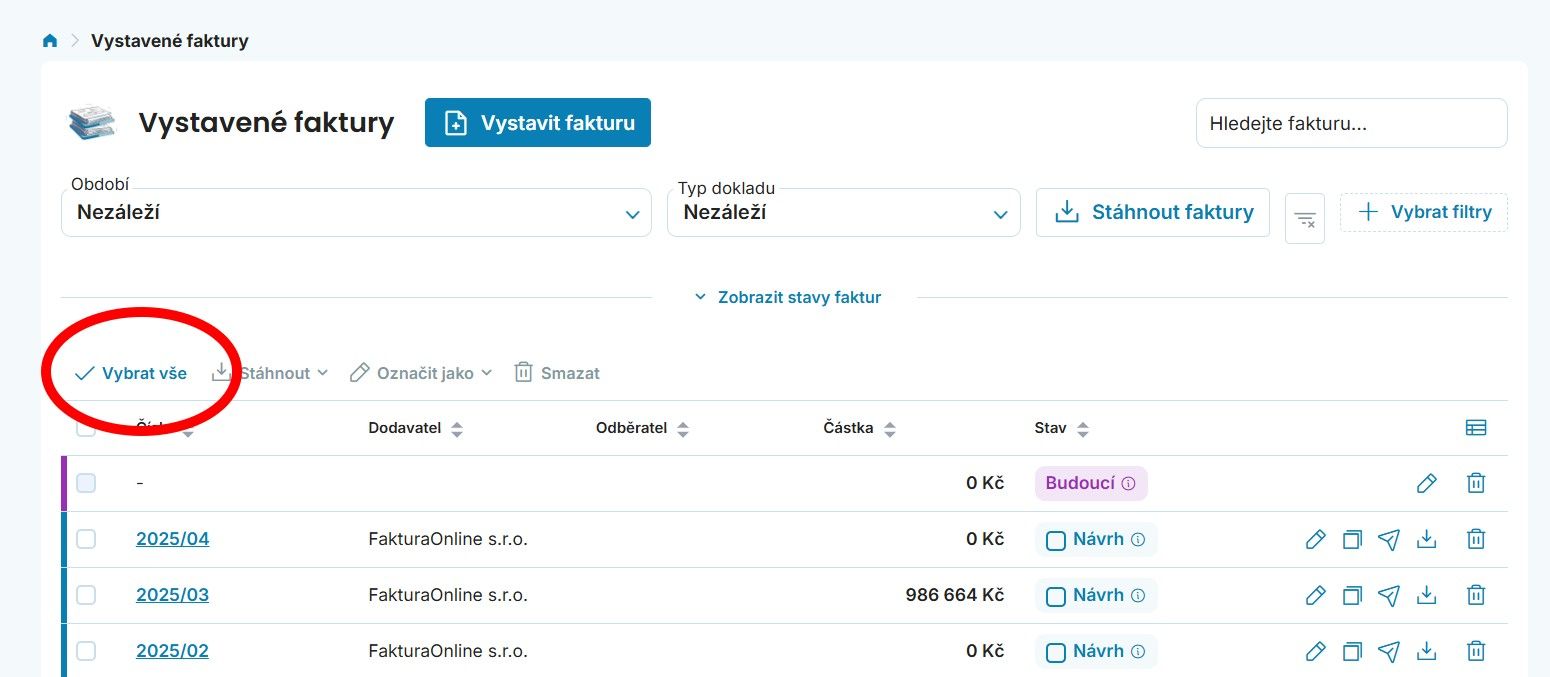Viewport: 1550px width, 677px height.
Task: Click the Smazat bulk delete action
Action: pyautogui.click(x=557, y=373)
